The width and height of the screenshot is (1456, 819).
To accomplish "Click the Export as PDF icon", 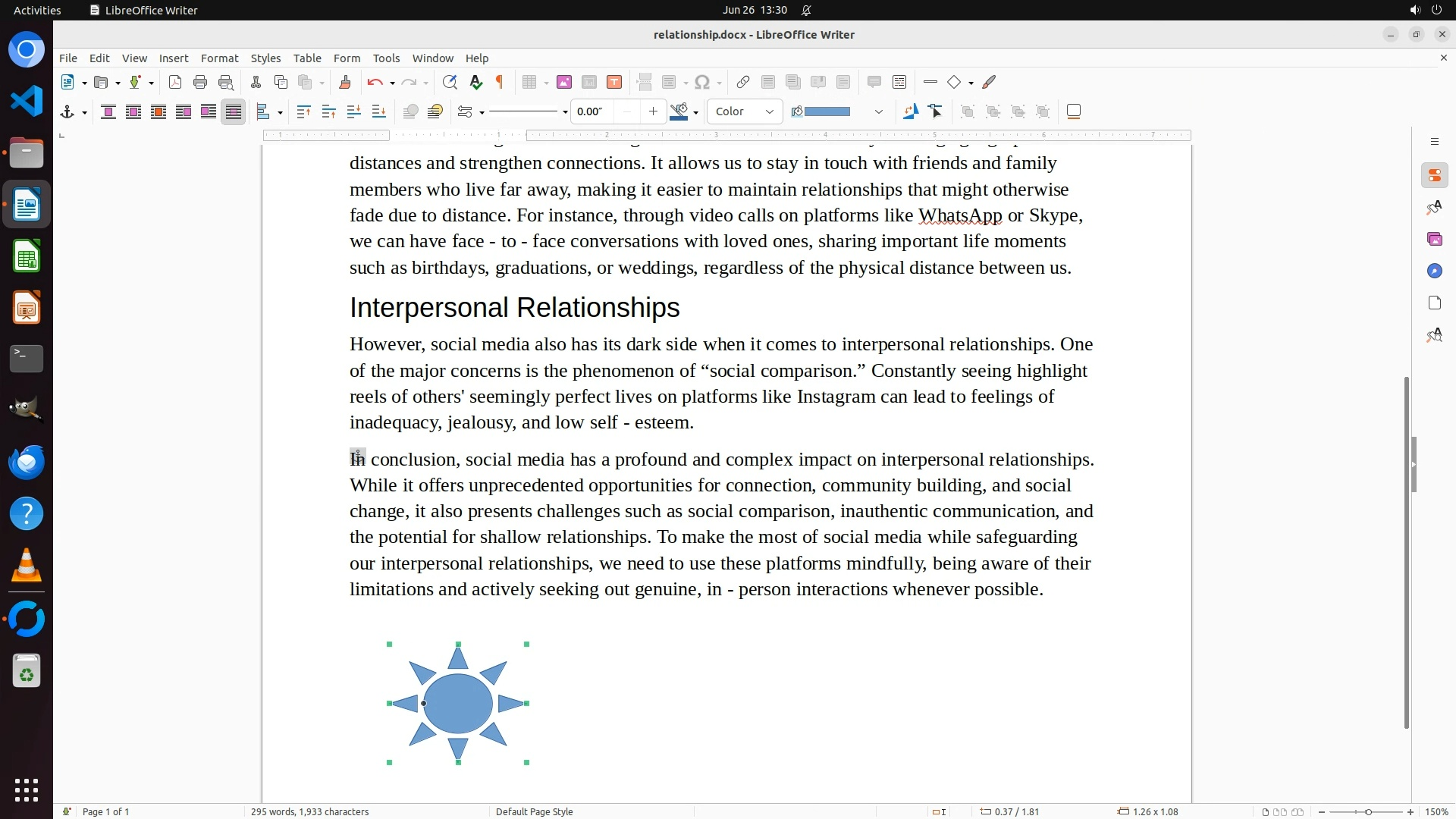I will [175, 83].
